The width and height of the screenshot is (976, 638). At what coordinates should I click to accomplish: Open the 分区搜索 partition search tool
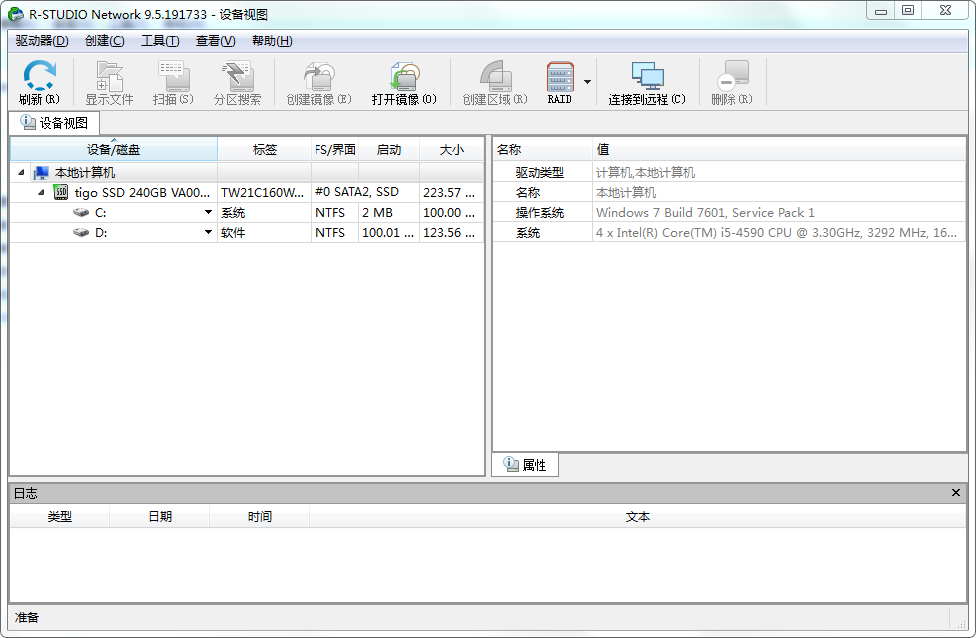(237, 80)
